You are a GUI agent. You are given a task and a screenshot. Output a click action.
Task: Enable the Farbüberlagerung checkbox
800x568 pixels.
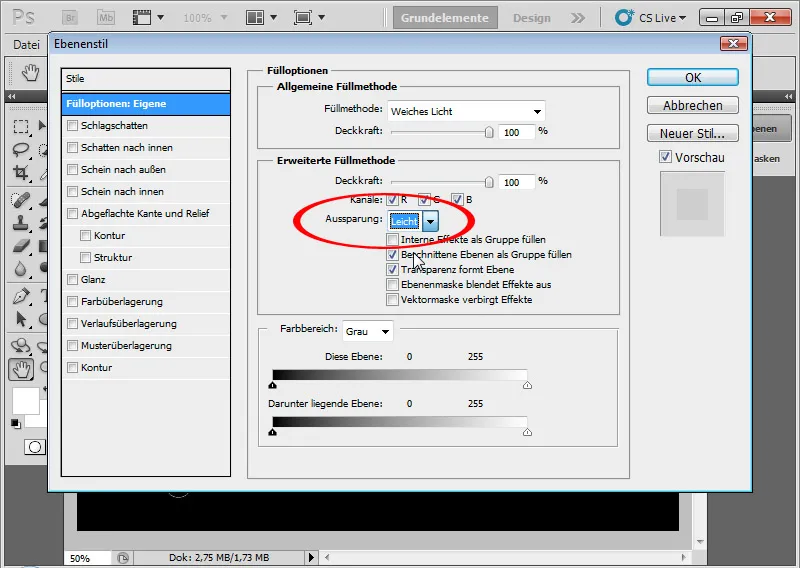pos(72,302)
